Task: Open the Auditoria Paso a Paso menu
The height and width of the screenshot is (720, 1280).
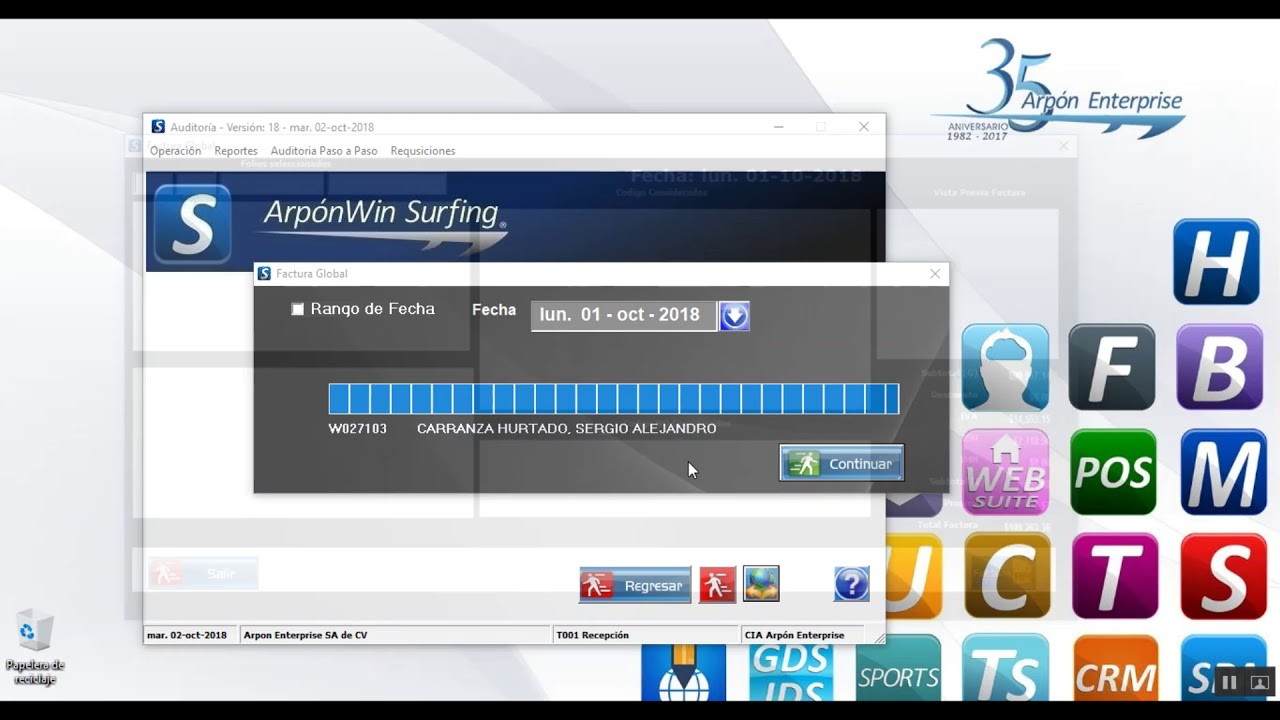Action: coord(324,151)
